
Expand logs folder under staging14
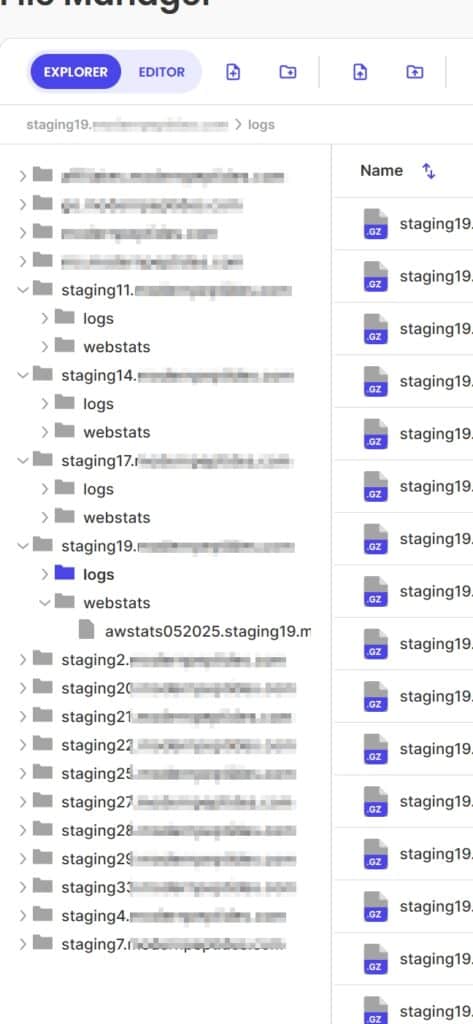coord(44,404)
